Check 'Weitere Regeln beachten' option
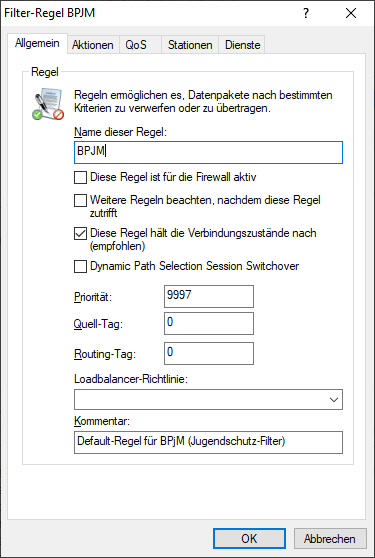 (80, 200)
